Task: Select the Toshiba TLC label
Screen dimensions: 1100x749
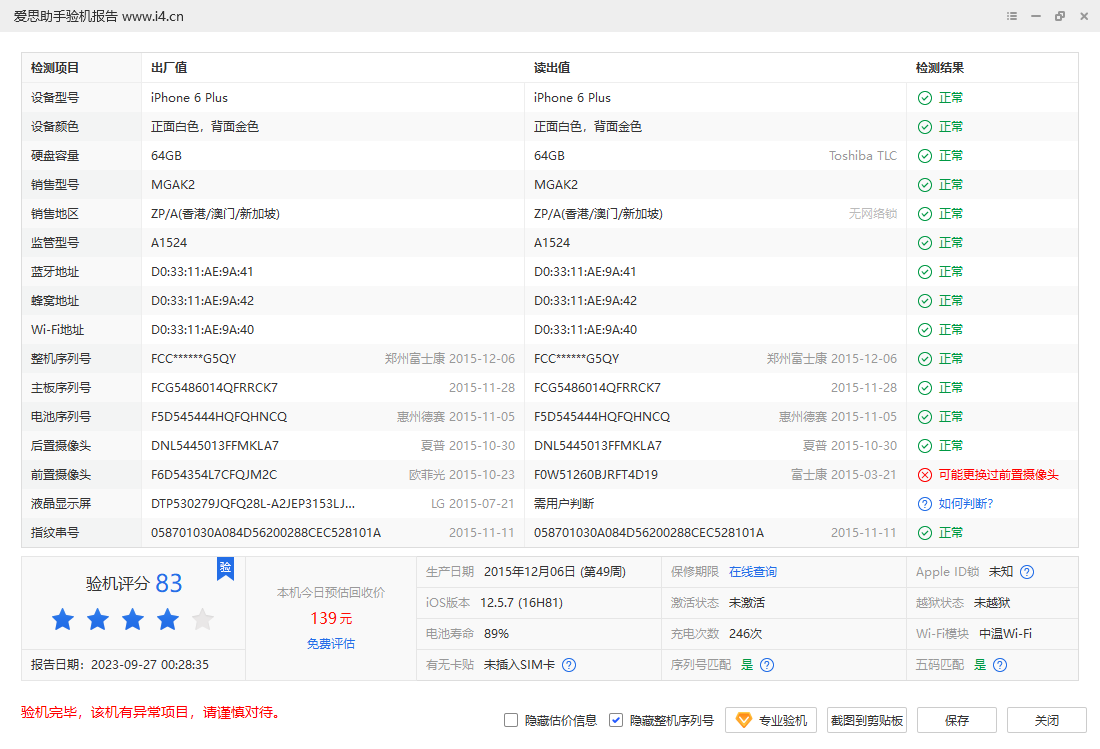Action: [863, 156]
